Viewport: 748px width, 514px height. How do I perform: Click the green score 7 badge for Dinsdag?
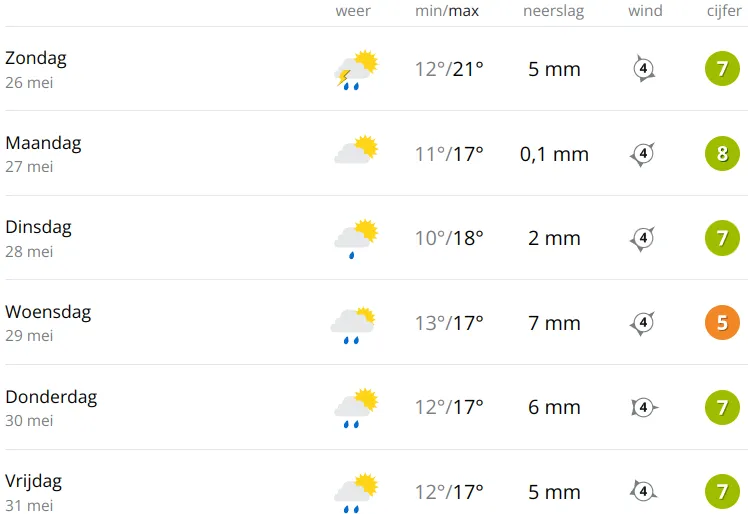click(722, 238)
